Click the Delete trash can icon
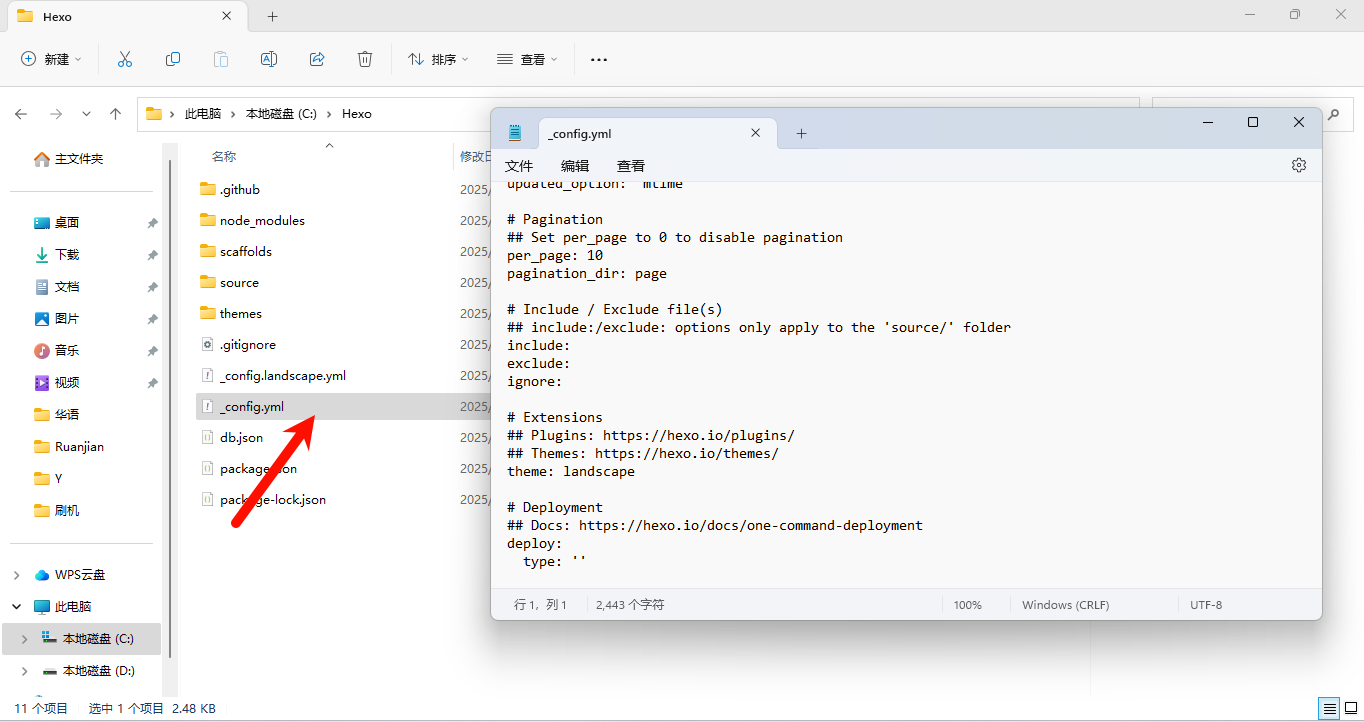Image resolution: width=1364 pixels, height=722 pixels. click(x=365, y=60)
